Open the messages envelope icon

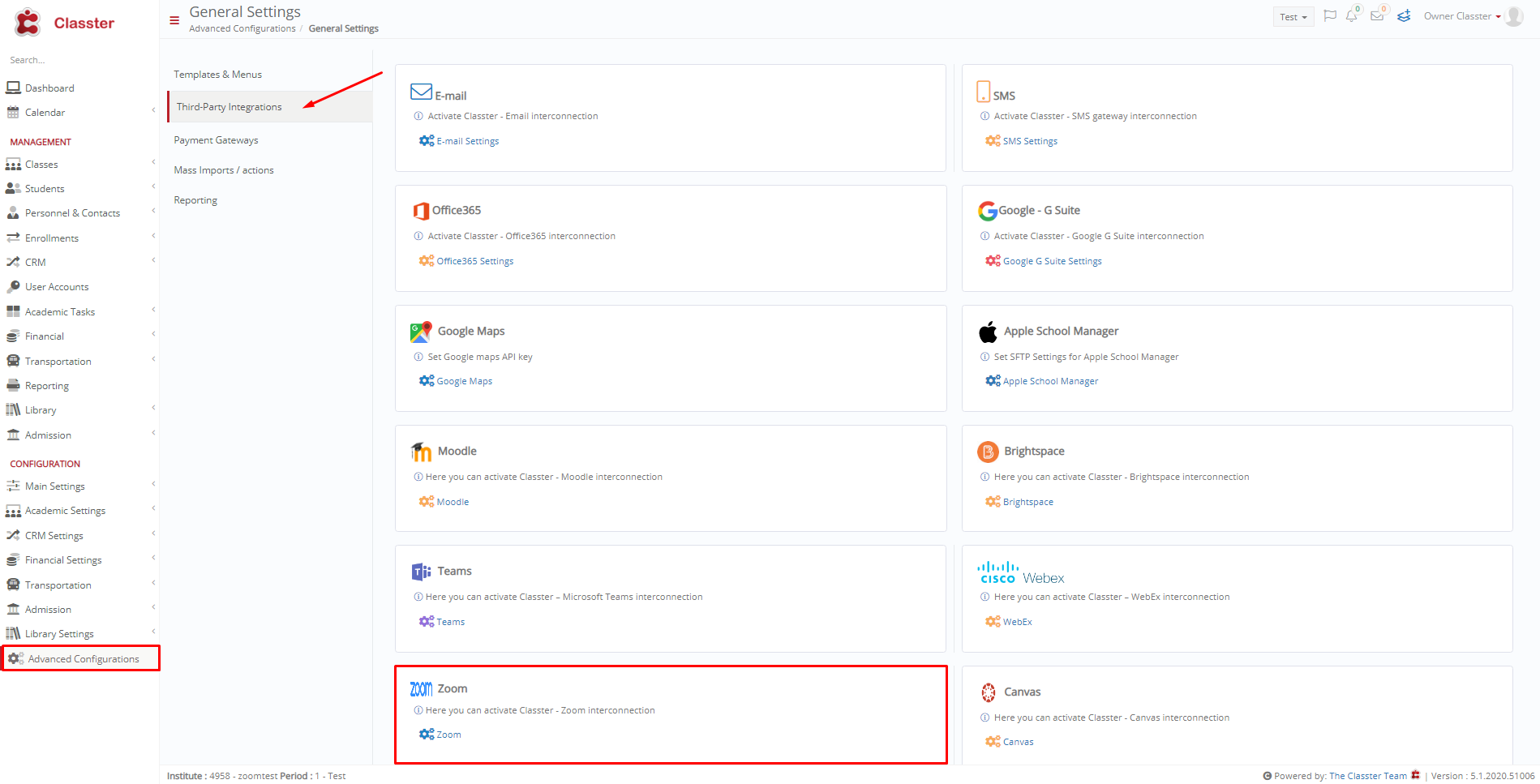[1377, 15]
